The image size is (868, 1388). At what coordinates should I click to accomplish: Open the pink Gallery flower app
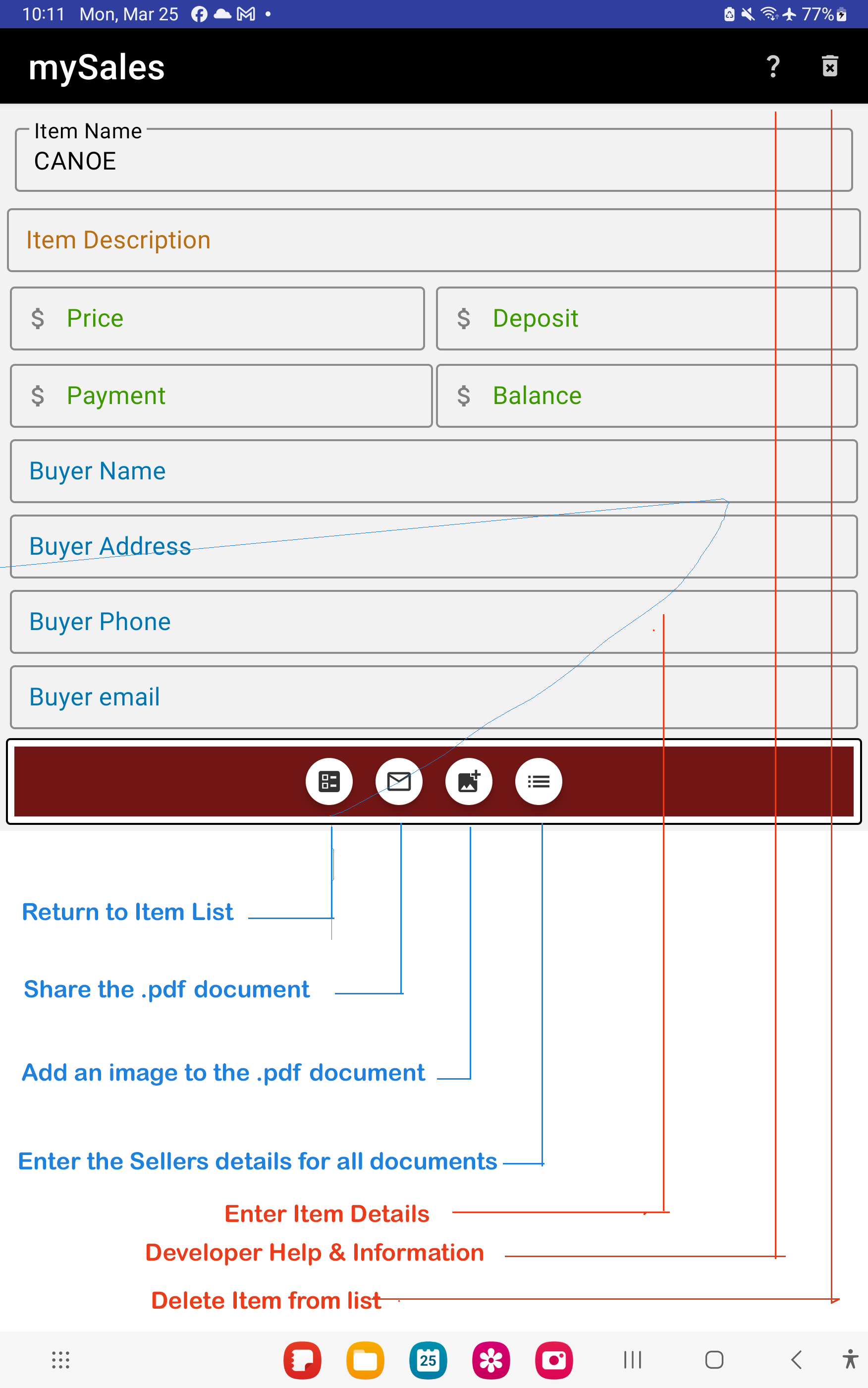point(491,1359)
